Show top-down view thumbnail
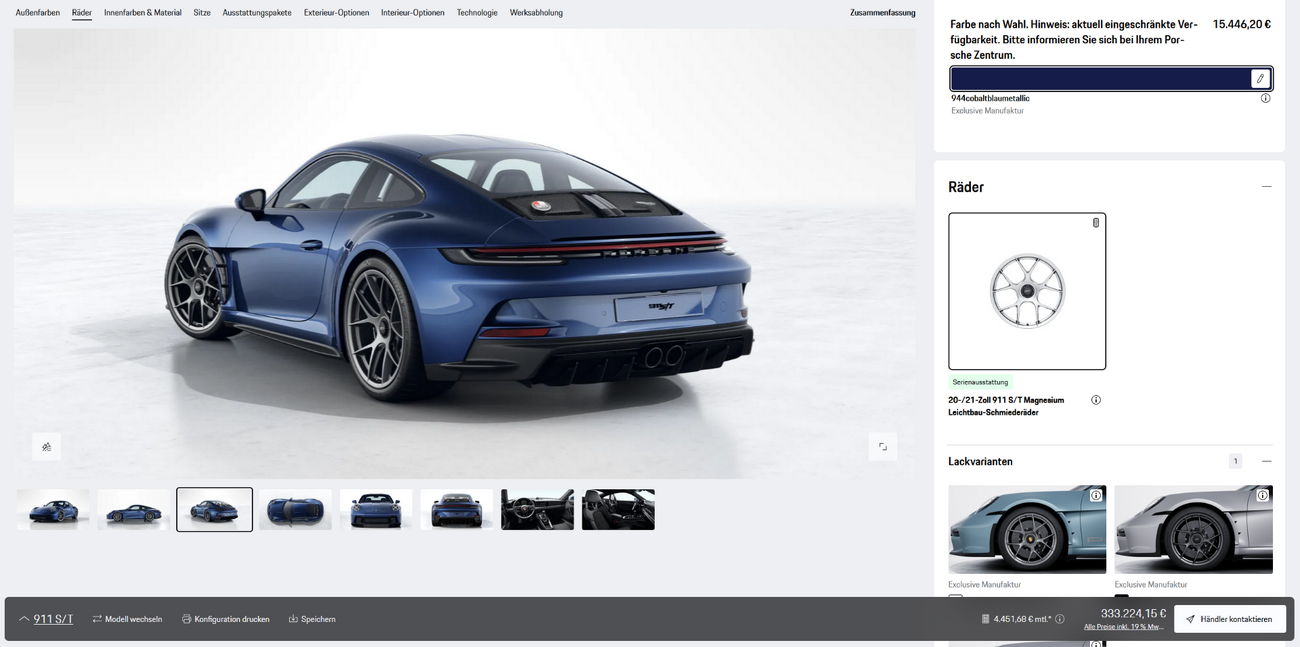The height and width of the screenshot is (647, 1300). [x=295, y=510]
